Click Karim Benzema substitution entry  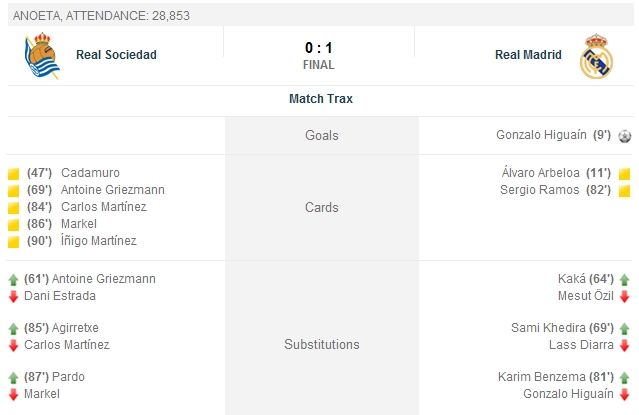point(540,377)
